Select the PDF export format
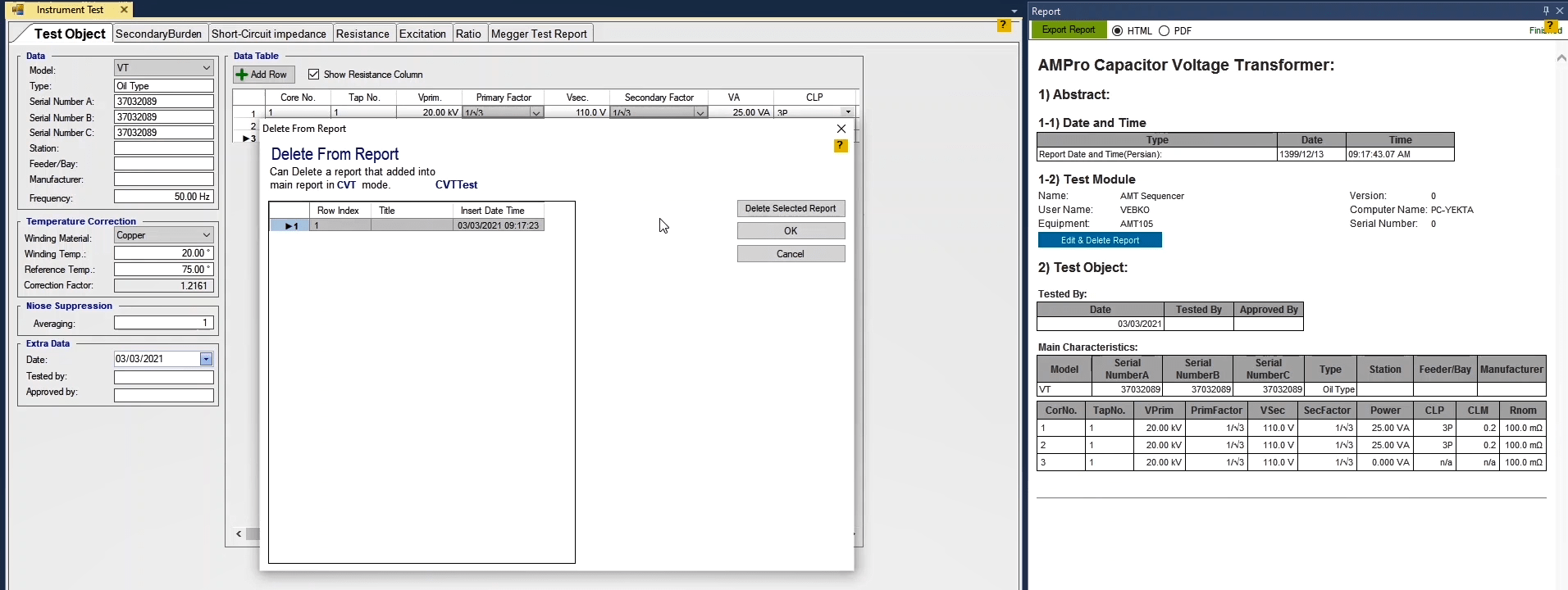Image resolution: width=1568 pixels, height=590 pixels. click(x=1164, y=31)
